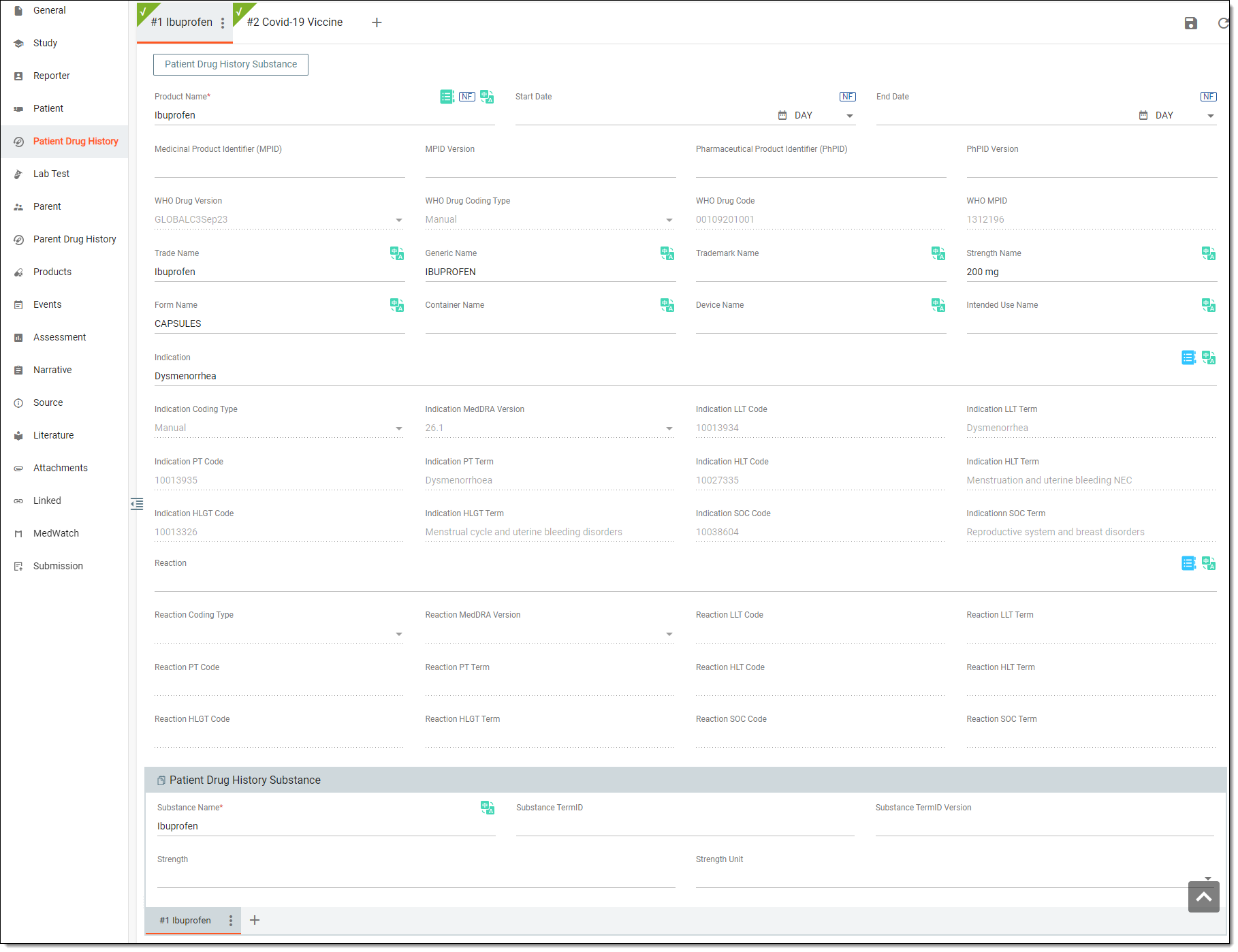Screen dimensions: 1238x952
Task: Click scroll to top arrow button
Action: click(1203, 897)
